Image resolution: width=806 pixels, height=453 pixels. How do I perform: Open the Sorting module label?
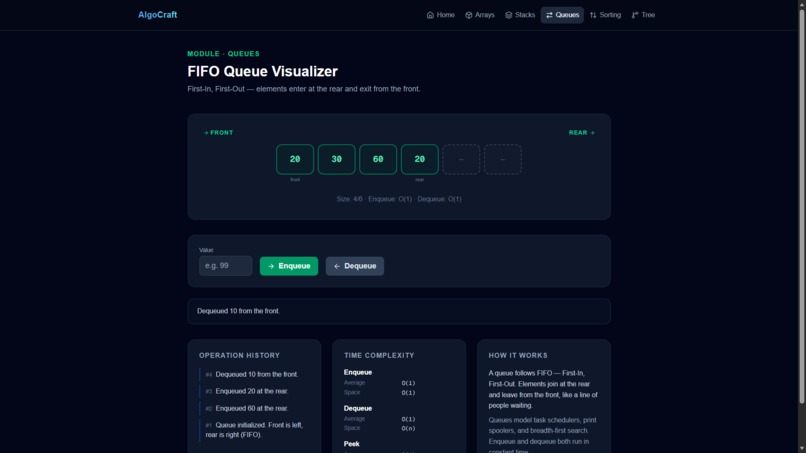[610, 15]
